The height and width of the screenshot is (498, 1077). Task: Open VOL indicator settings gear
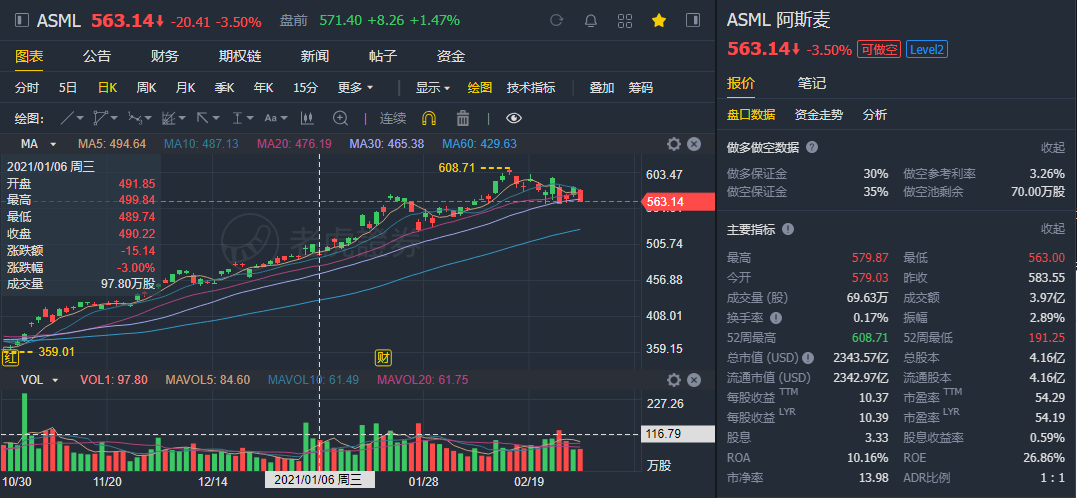click(x=674, y=380)
